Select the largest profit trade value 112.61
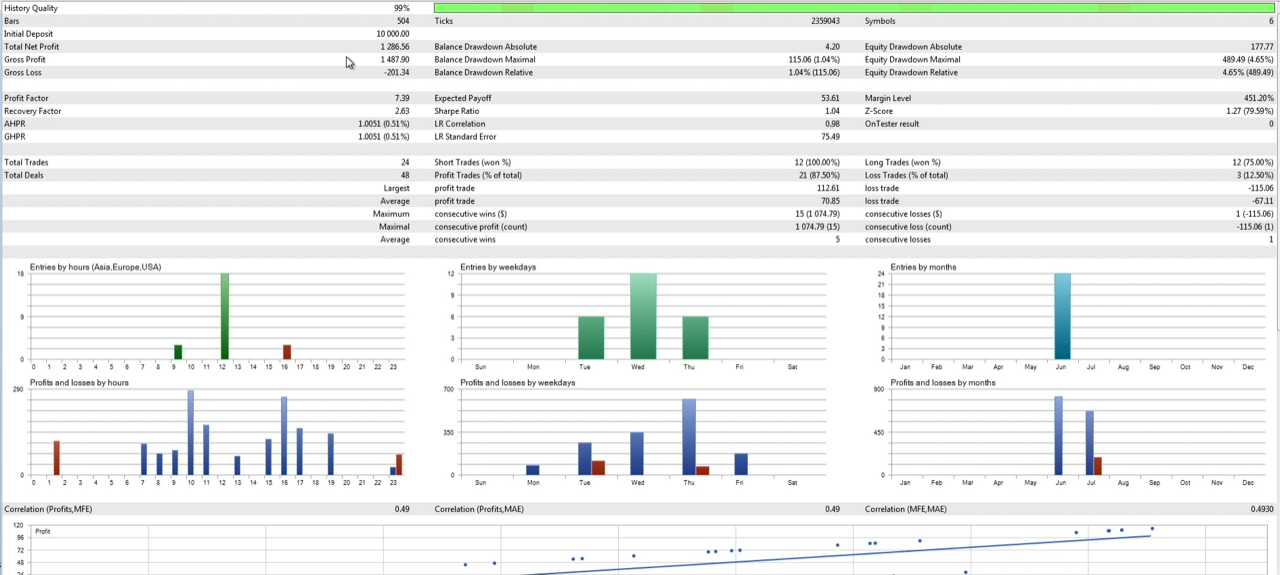 click(829, 189)
